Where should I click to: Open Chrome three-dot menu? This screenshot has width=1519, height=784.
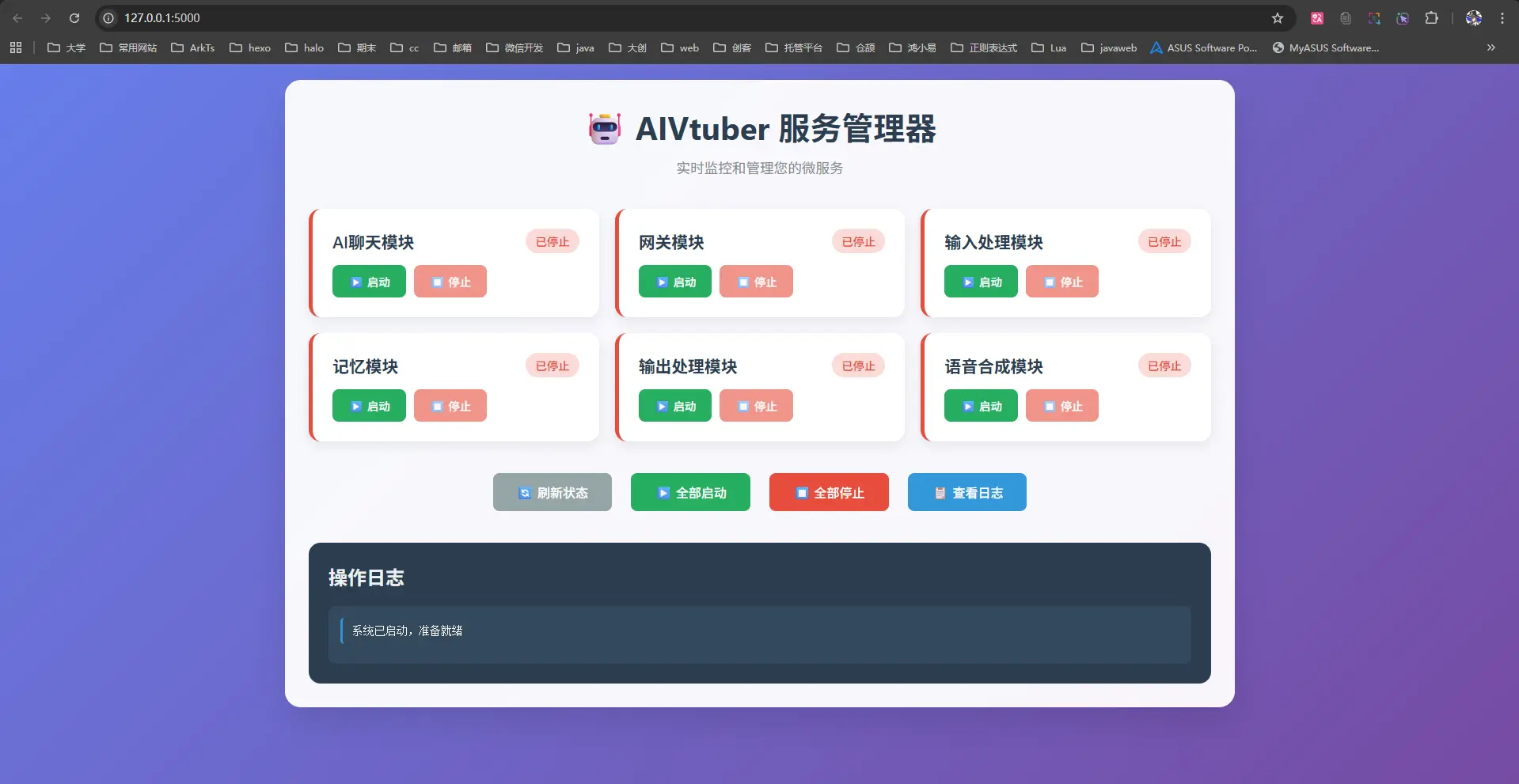1502,18
